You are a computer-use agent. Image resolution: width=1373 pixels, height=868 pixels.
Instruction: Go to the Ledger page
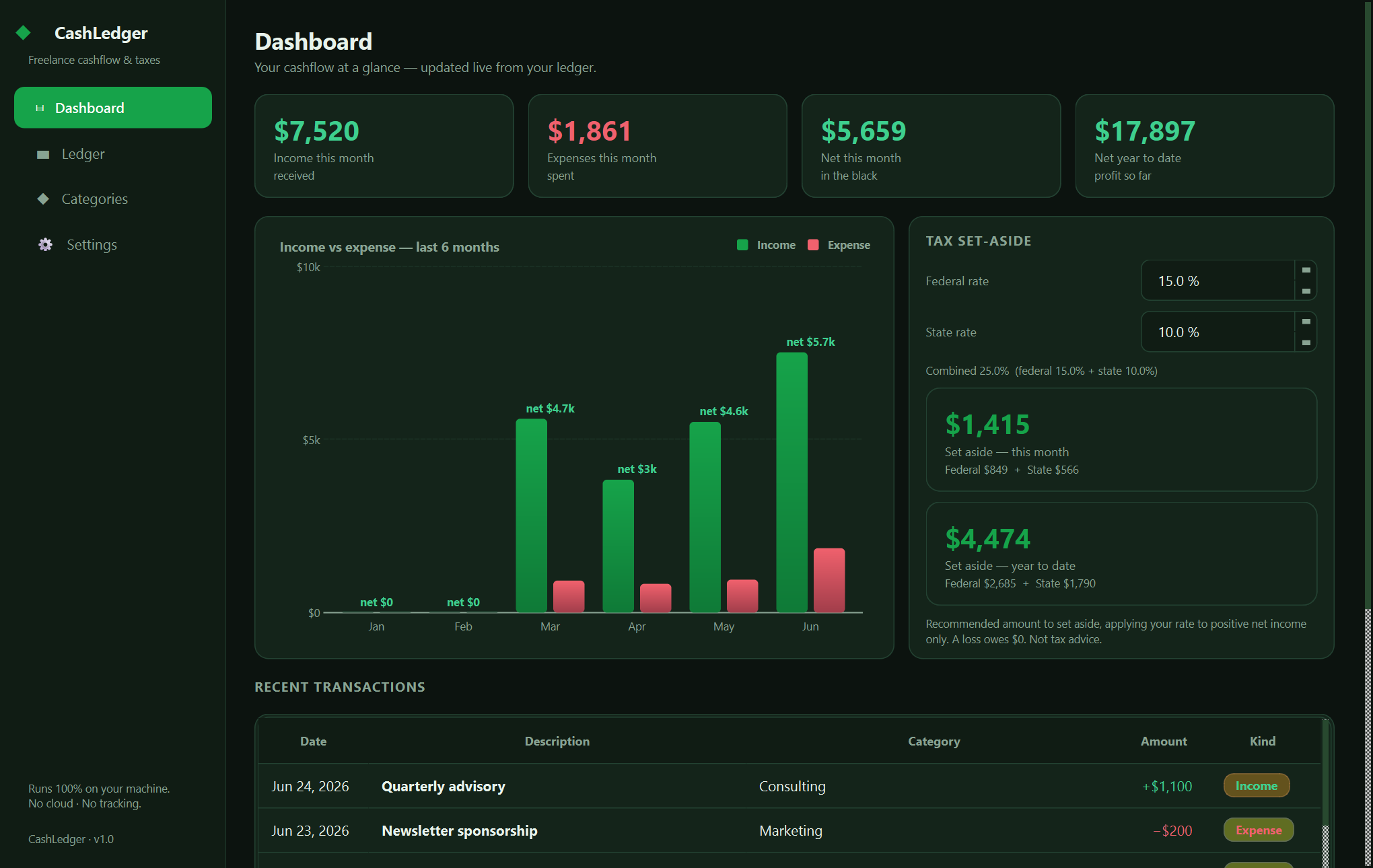[x=113, y=153]
